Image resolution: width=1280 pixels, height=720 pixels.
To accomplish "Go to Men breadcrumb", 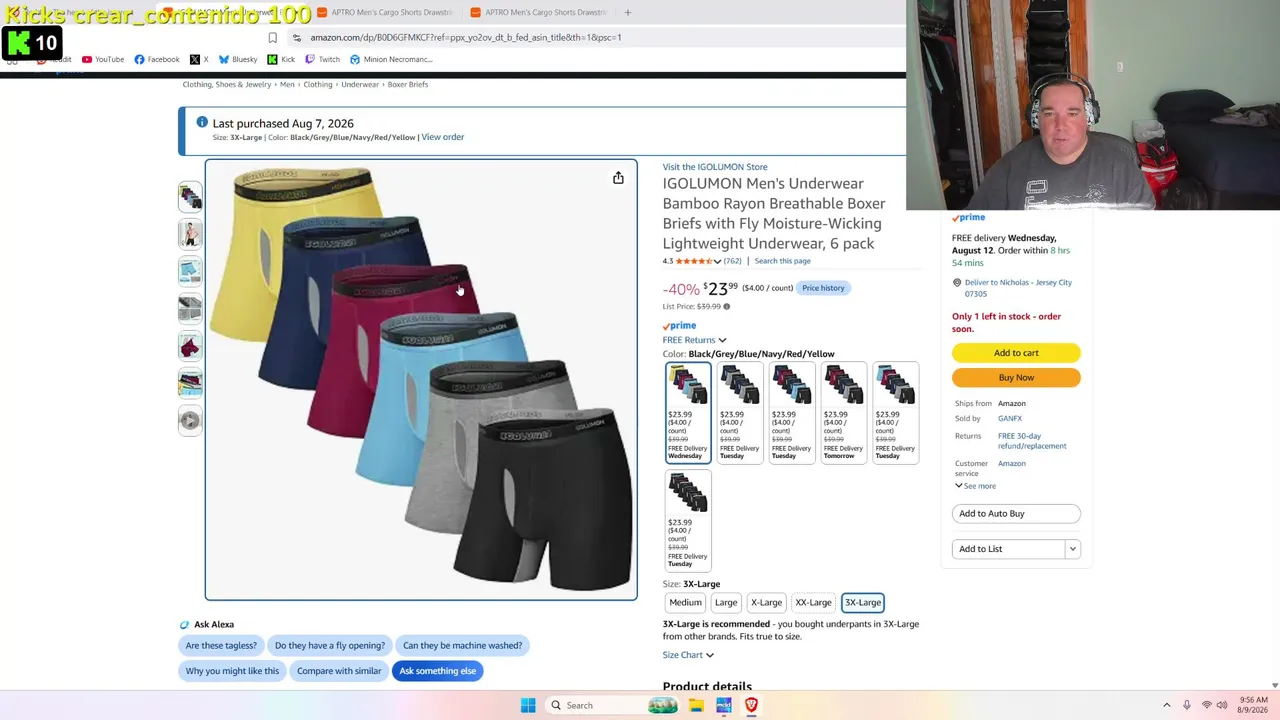I will click(x=287, y=84).
